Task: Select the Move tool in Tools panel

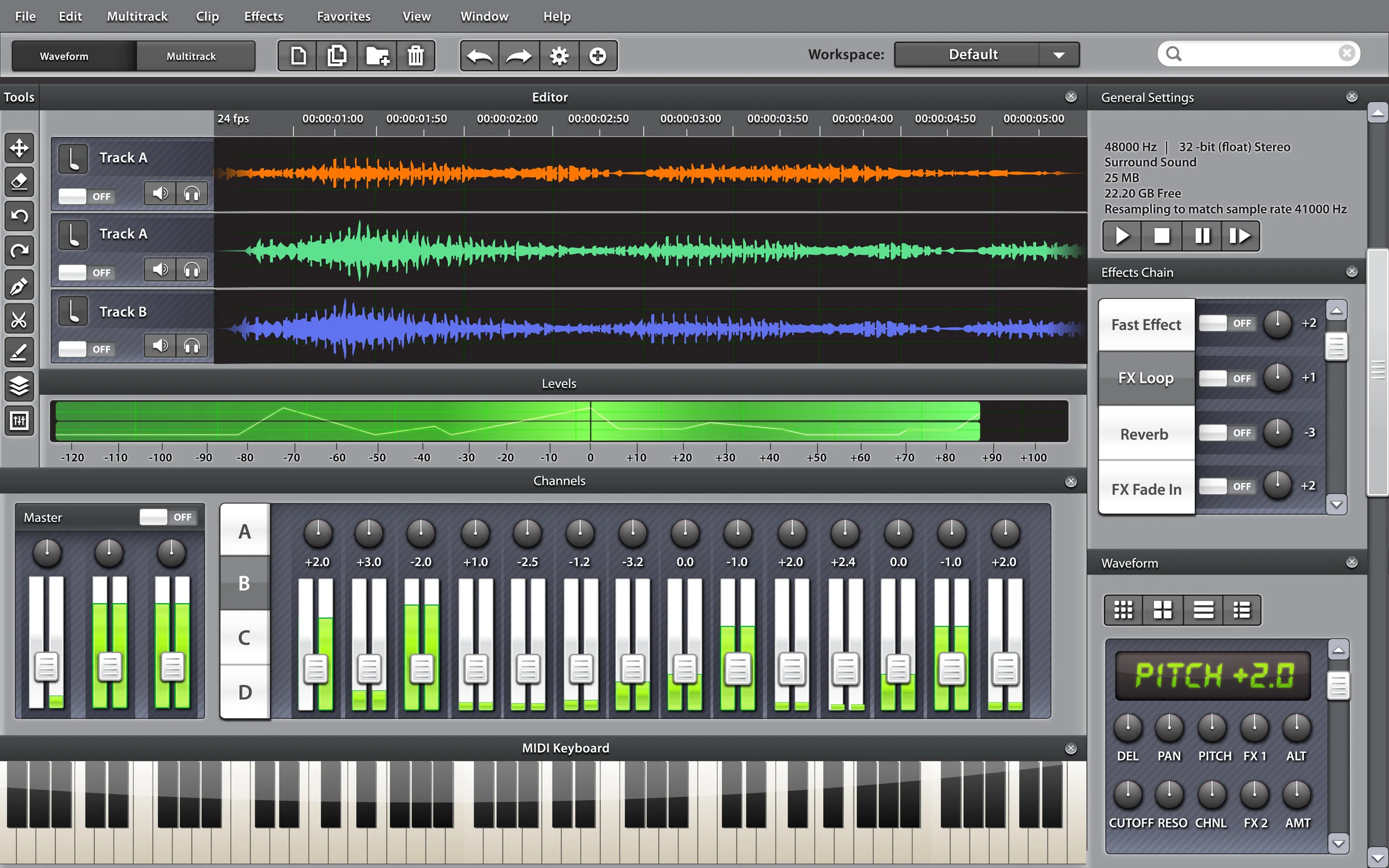Action: tap(19, 148)
